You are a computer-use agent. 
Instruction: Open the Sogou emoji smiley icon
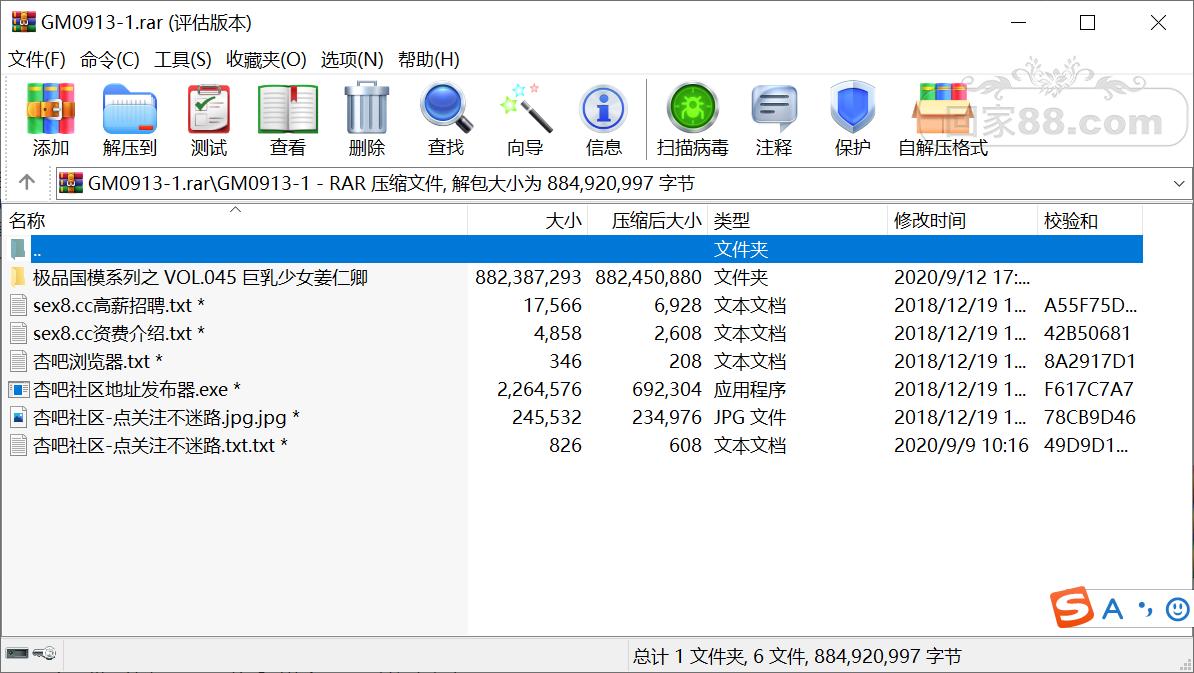[1178, 608]
